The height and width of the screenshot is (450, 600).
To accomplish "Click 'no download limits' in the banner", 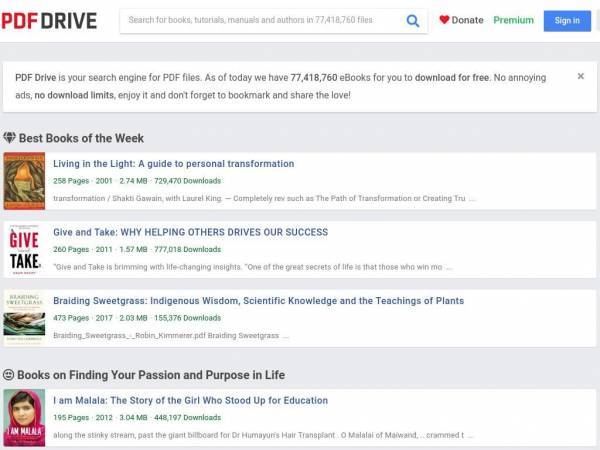I will point(75,95).
